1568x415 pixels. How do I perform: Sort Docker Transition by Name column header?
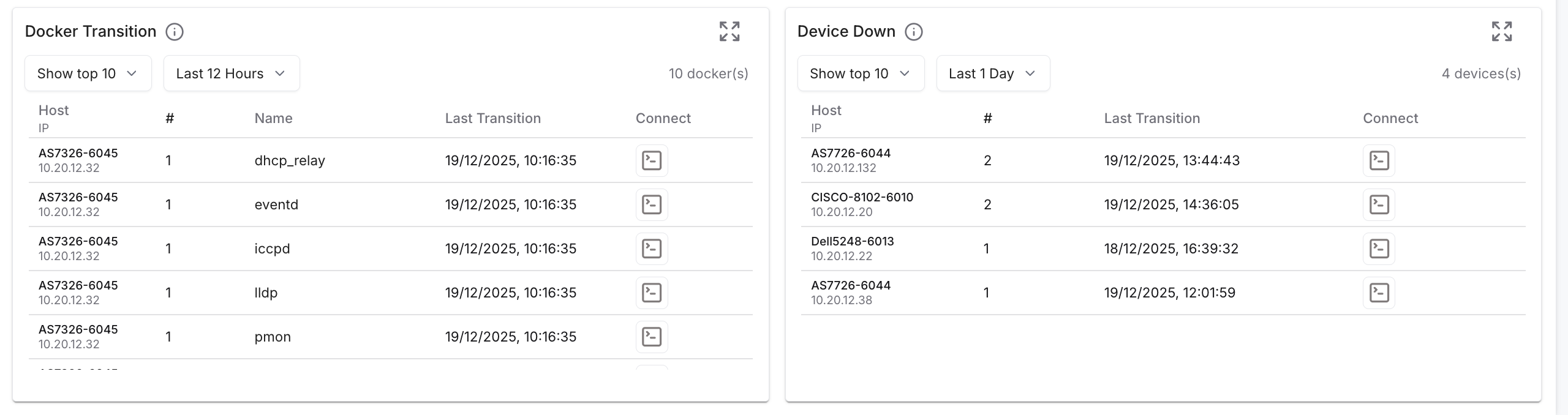(273, 118)
